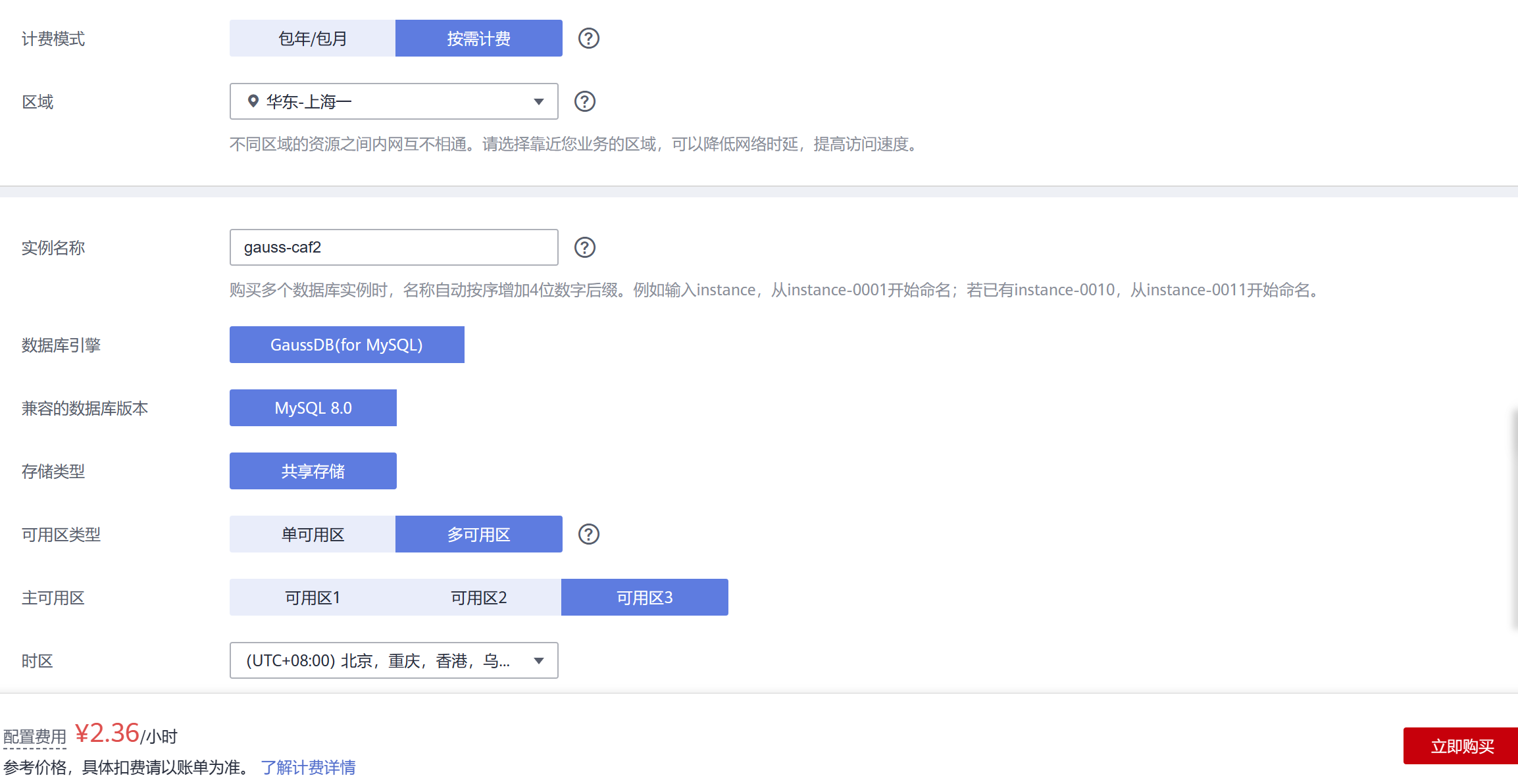The width and height of the screenshot is (1518, 784).
Task: Select GaussDB(for MySQL) database engine
Action: [x=347, y=345]
